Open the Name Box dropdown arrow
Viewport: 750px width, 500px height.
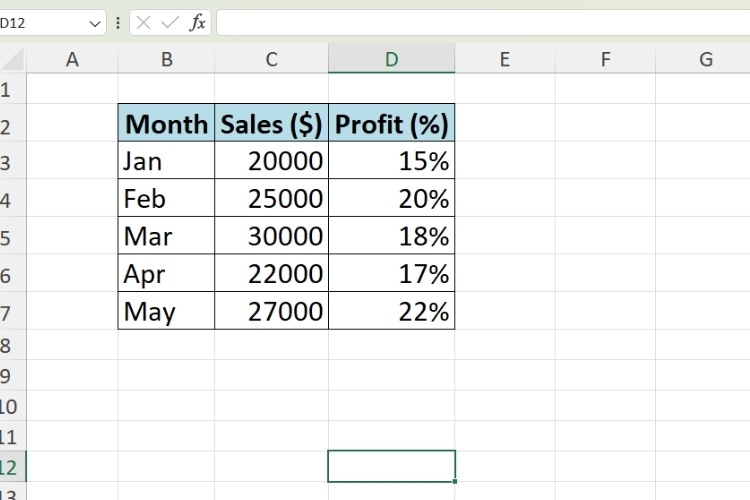tap(95, 23)
